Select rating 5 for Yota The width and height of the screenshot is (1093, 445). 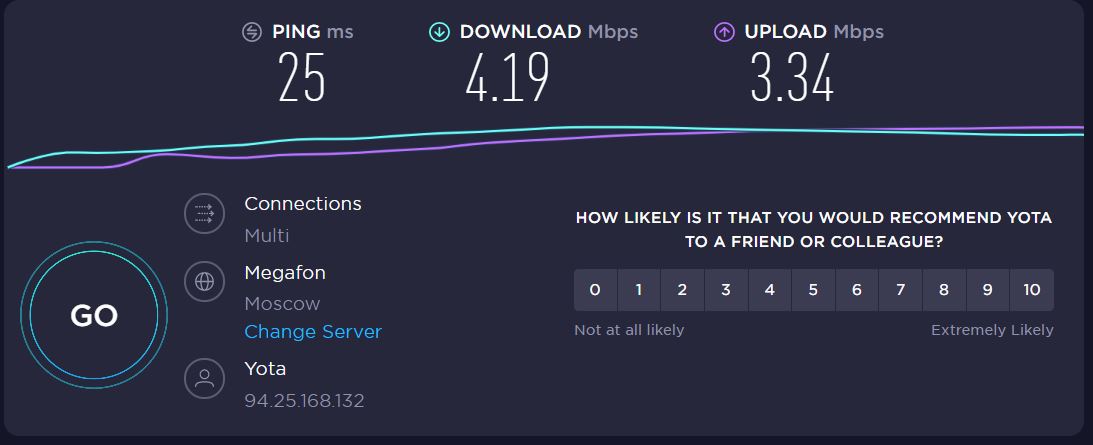click(x=813, y=290)
